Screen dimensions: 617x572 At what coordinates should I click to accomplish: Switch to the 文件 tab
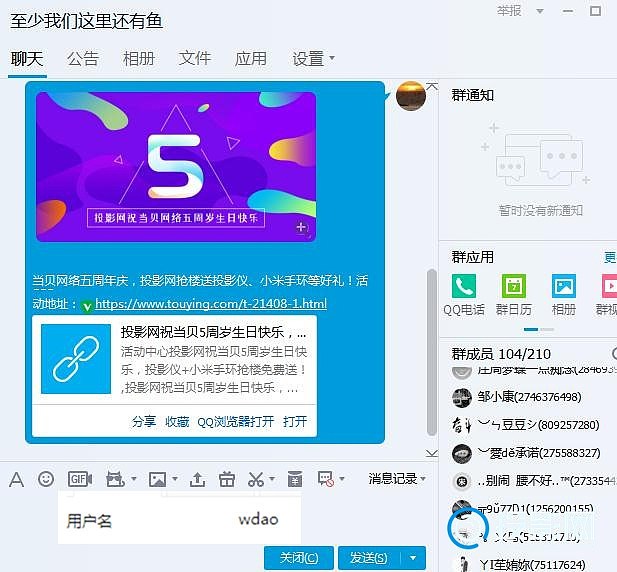tap(195, 59)
